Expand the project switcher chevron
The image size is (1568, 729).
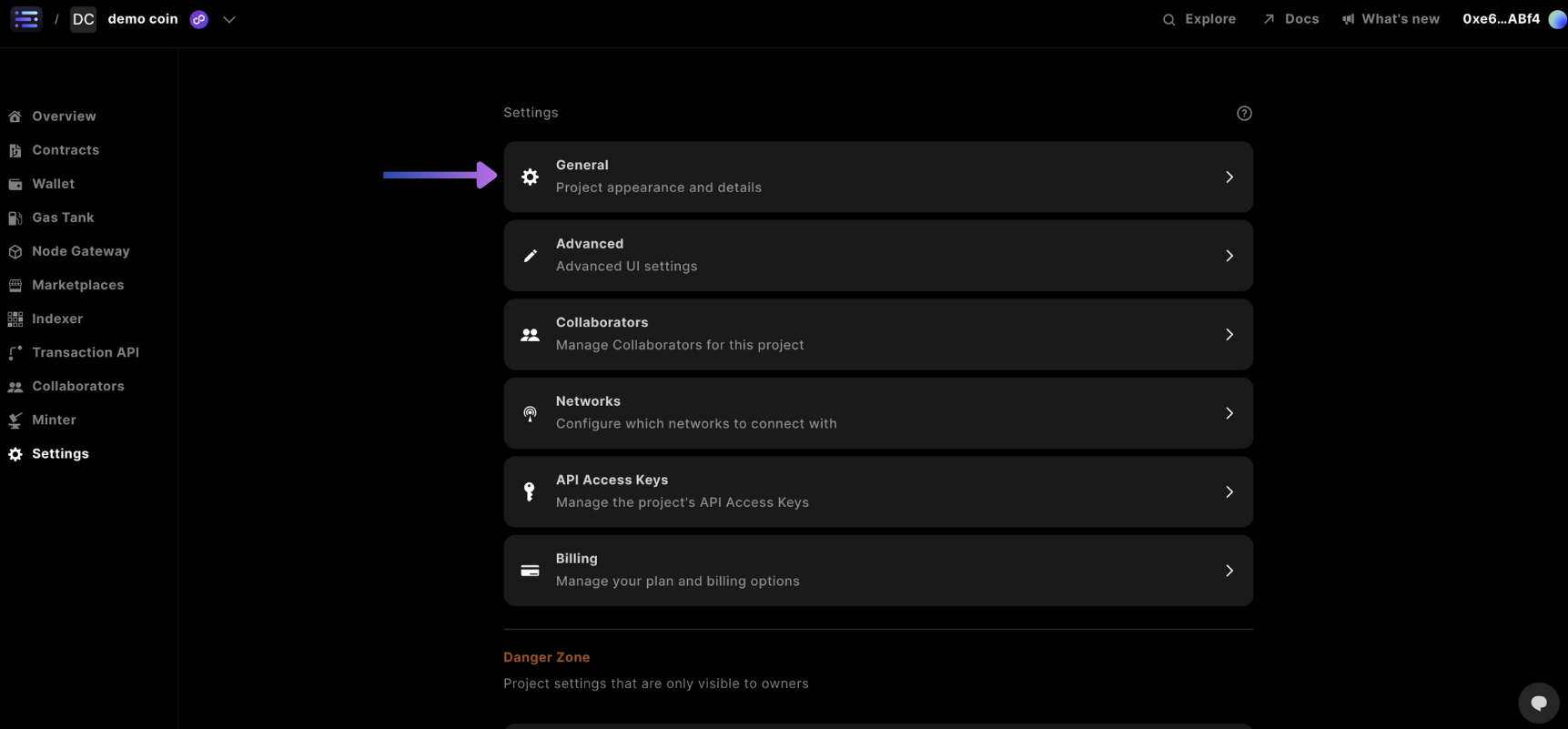pos(229,18)
